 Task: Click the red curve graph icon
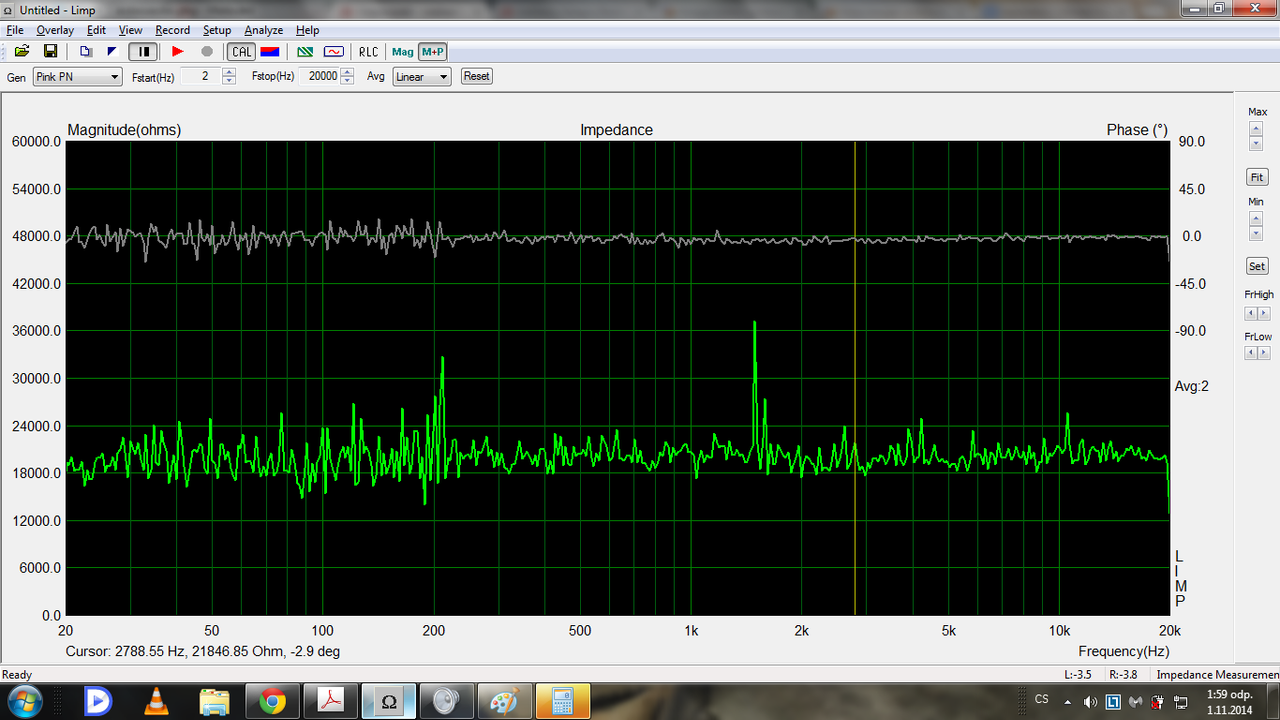[334, 51]
